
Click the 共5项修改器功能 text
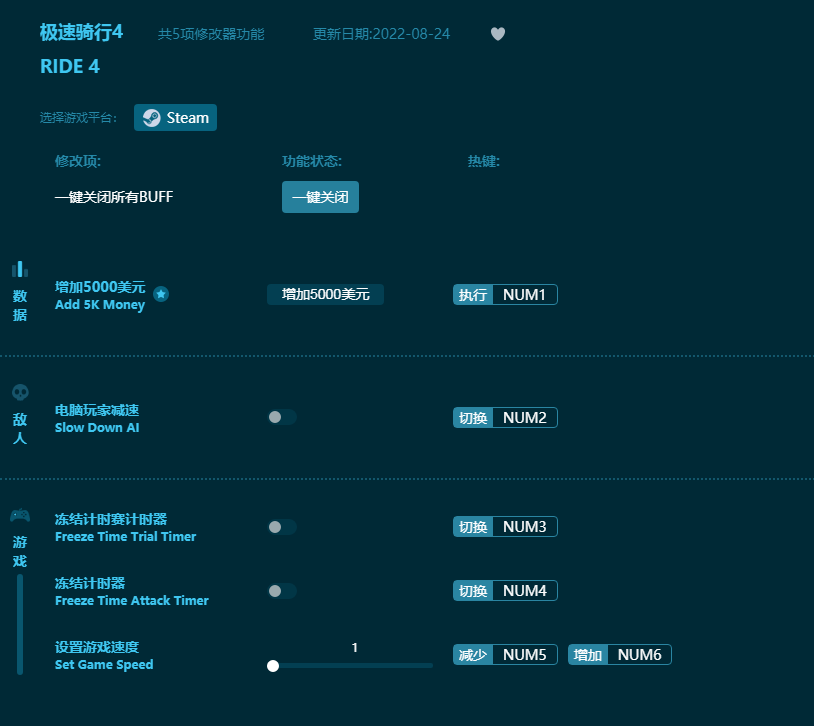[x=211, y=34]
